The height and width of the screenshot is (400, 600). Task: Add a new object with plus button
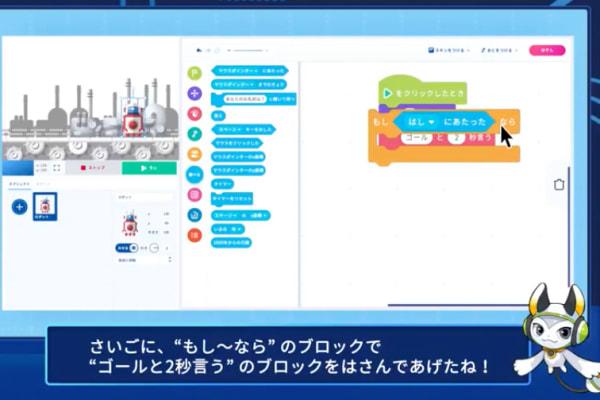20,207
